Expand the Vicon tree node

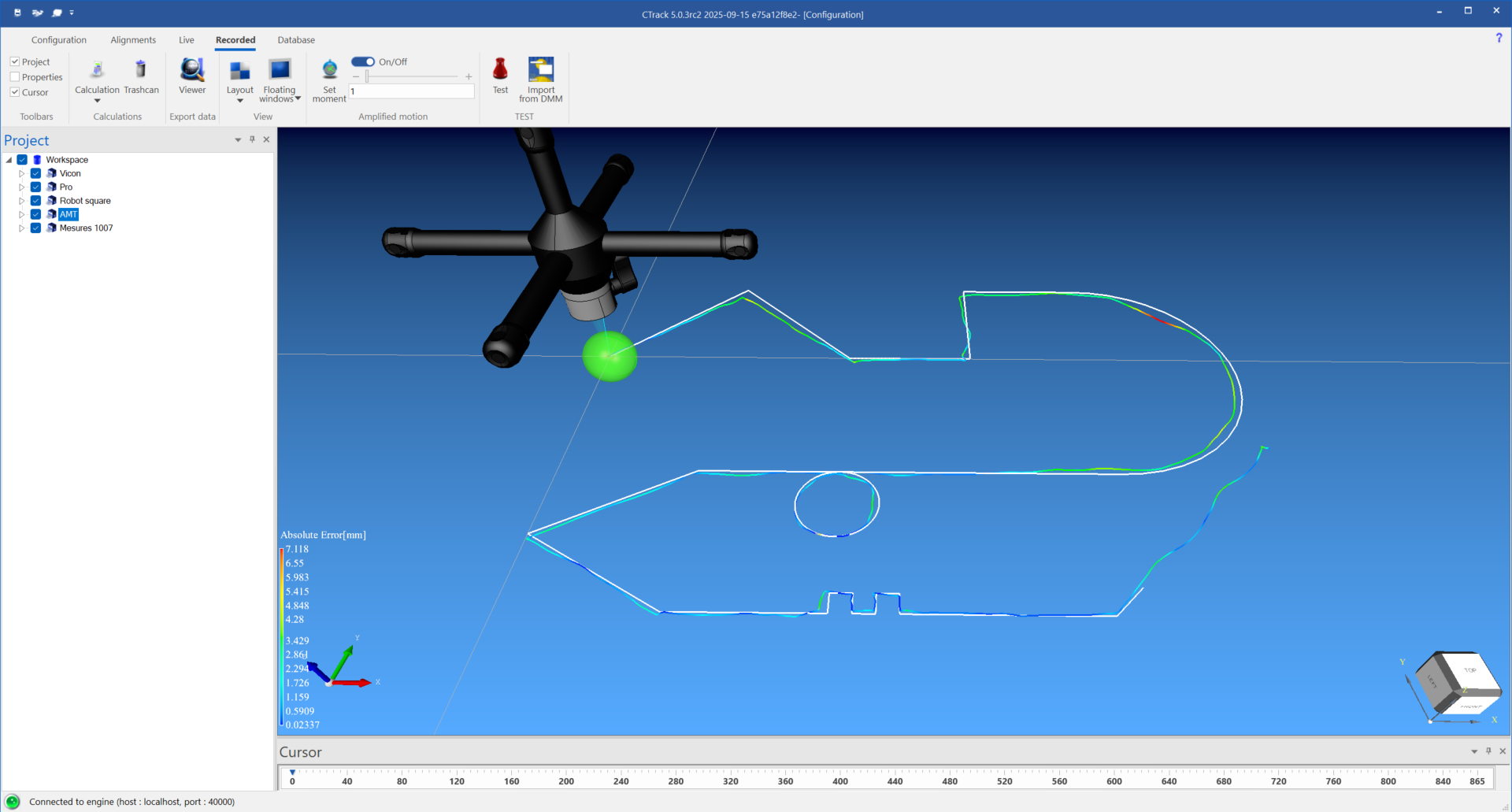point(22,173)
